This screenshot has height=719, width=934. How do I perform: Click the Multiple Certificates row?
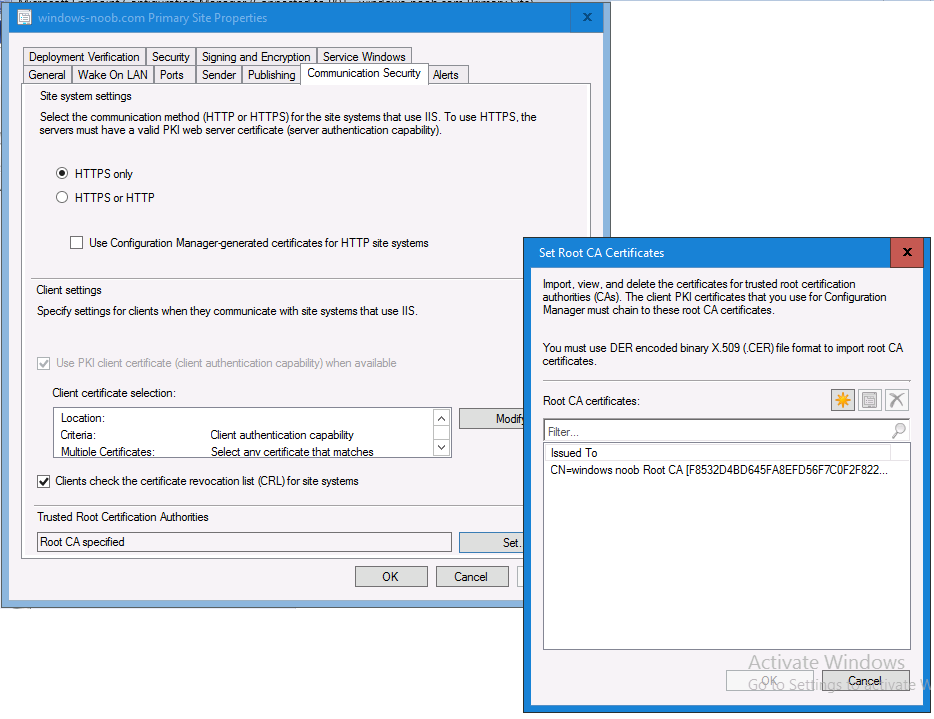click(x=244, y=451)
